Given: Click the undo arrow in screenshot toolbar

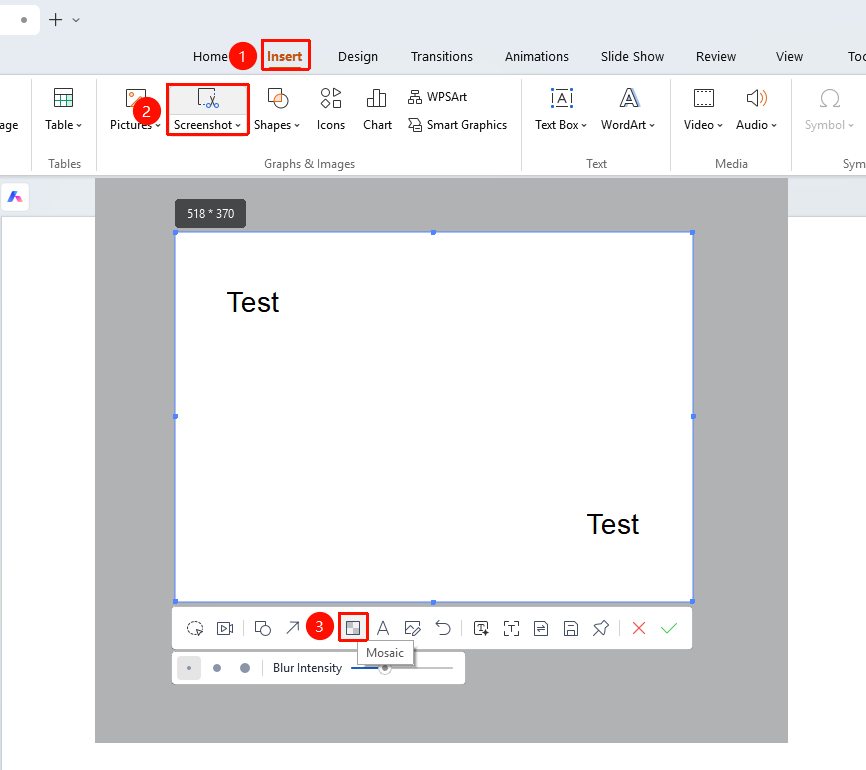Looking at the screenshot, I should tap(443, 628).
